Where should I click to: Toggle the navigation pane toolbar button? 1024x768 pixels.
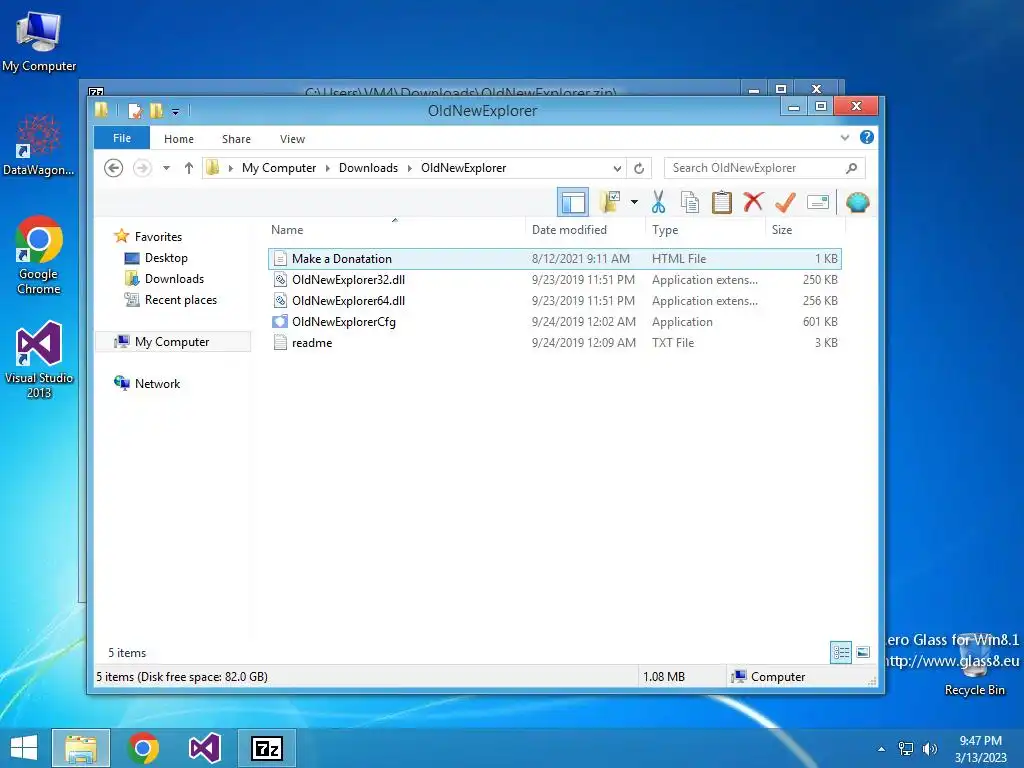573,202
